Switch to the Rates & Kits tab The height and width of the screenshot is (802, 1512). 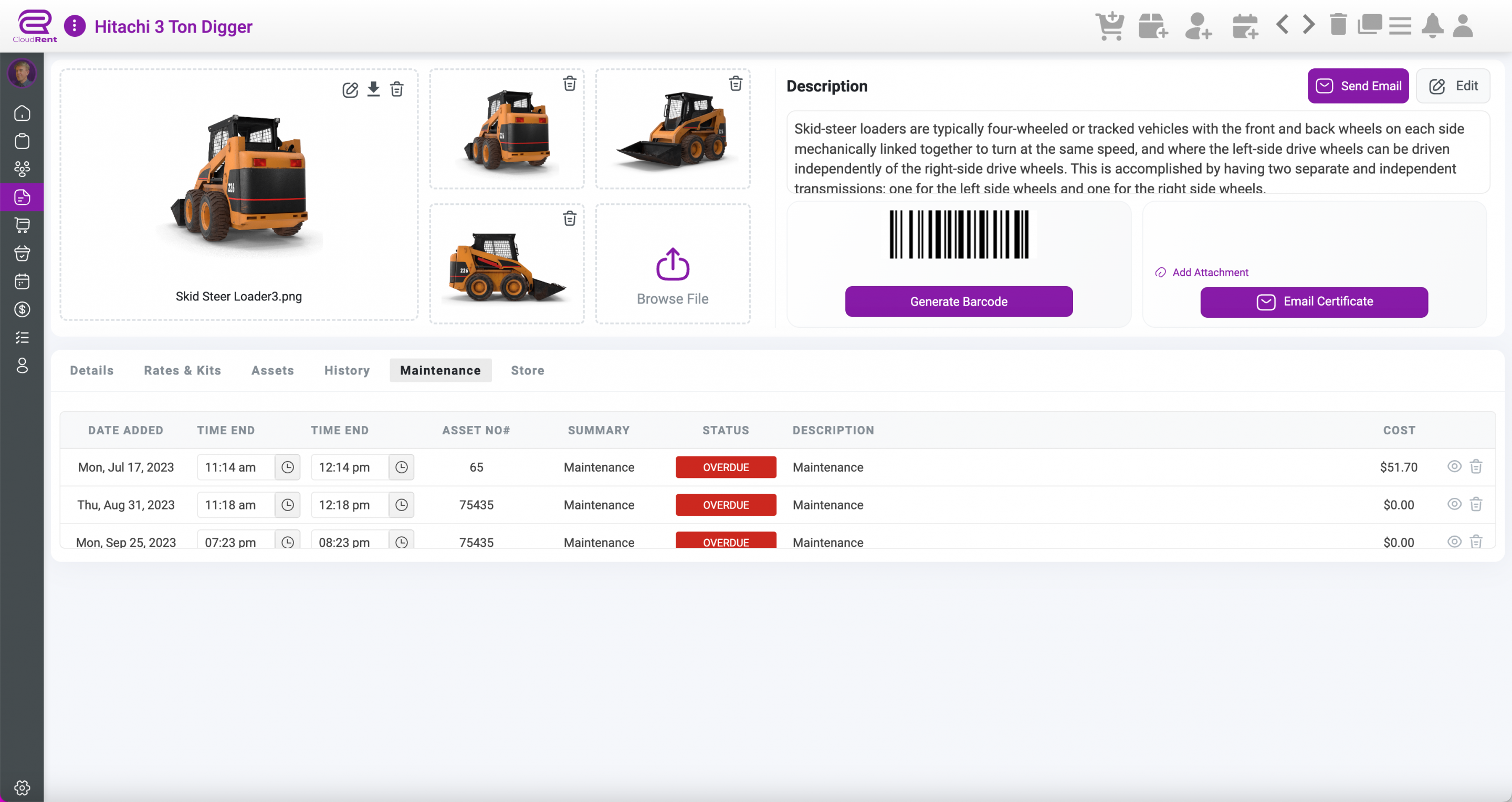tap(183, 370)
